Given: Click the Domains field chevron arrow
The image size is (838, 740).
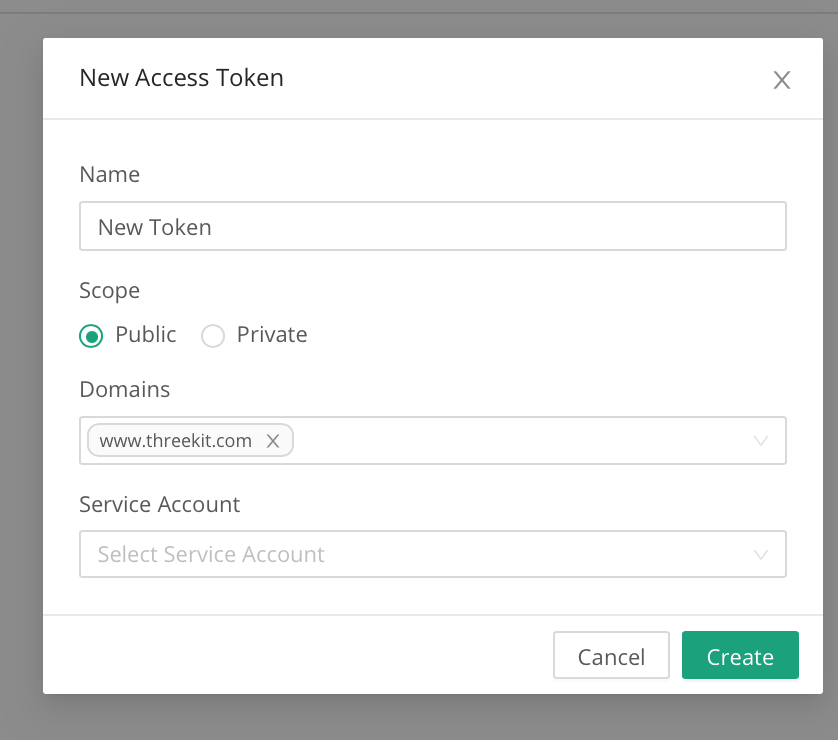Looking at the screenshot, I should [760, 441].
